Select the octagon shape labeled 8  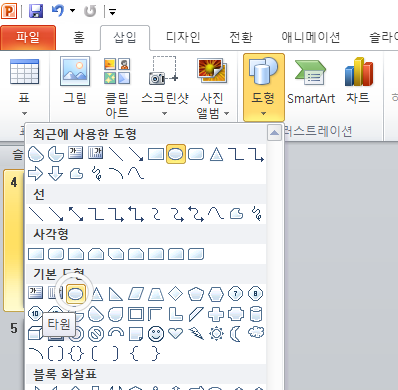tap(256, 294)
